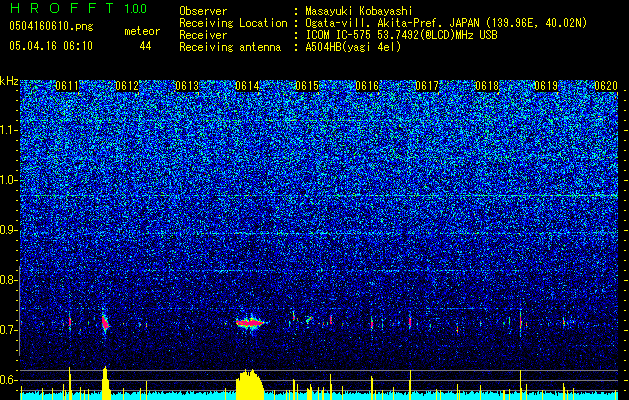
Task: Click the 0618 time marker
Action: (x=487, y=86)
